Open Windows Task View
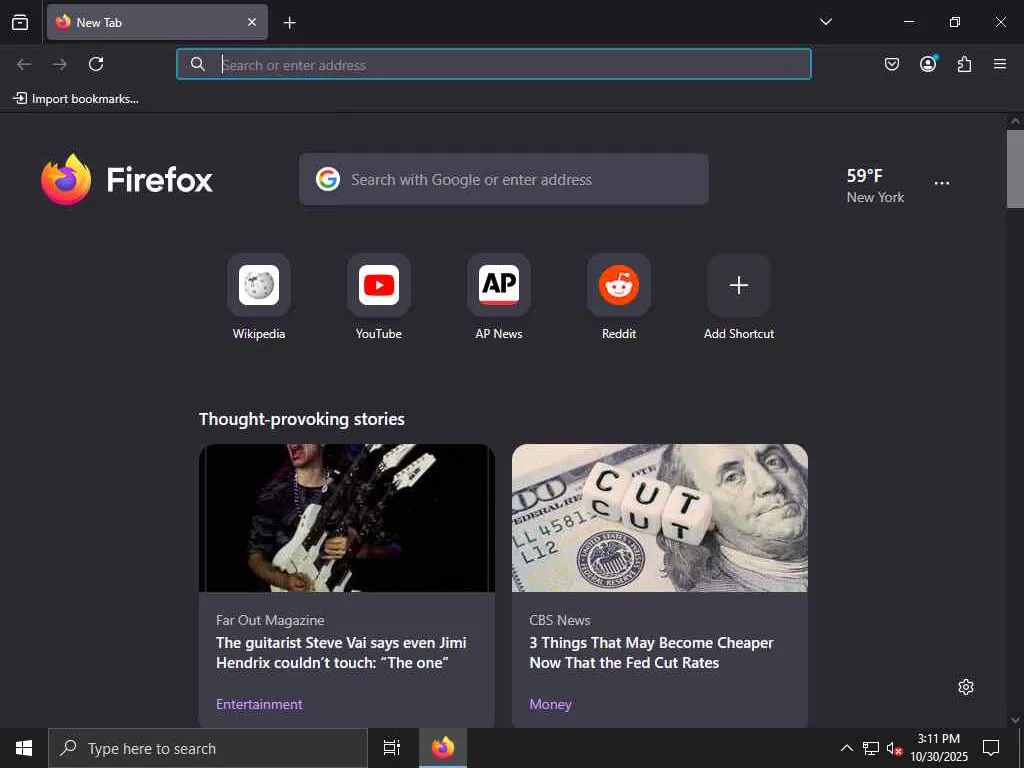The image size is (1024, 768). [392, 748]
